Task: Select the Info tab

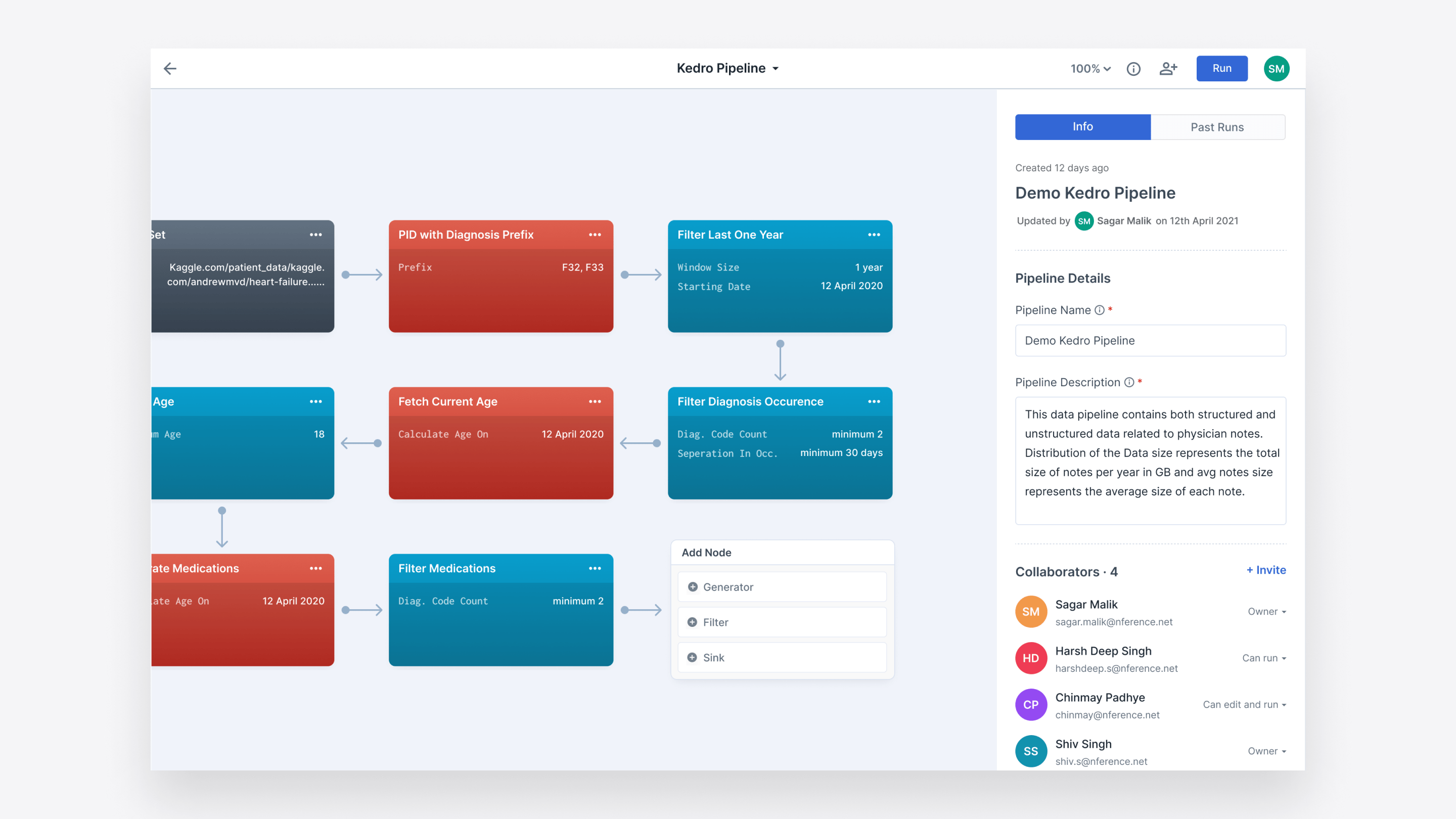Action: click(1082, 127)
